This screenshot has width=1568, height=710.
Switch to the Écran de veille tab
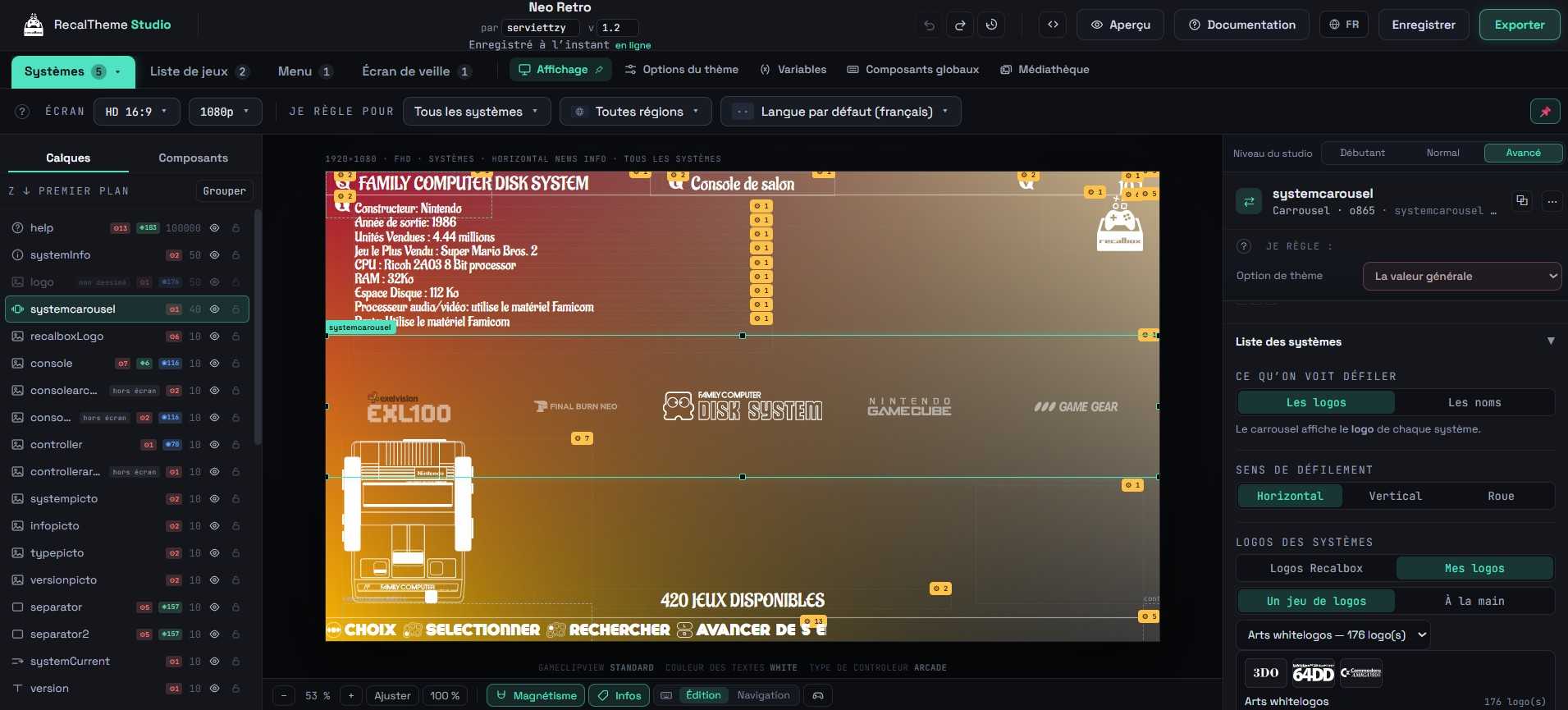pos(417,71)
